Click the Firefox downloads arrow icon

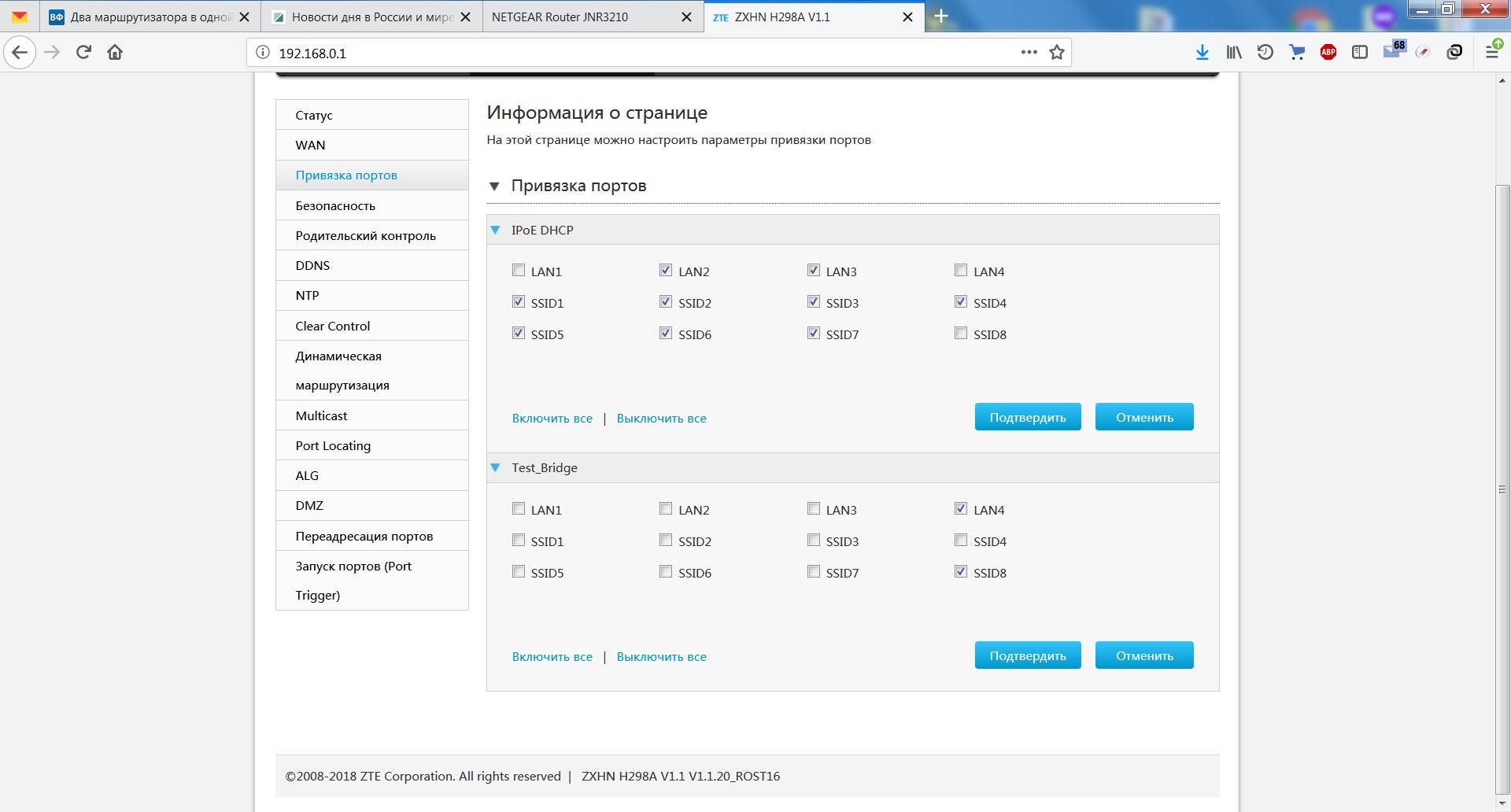pyautogui.click(x=1202, y=53)
